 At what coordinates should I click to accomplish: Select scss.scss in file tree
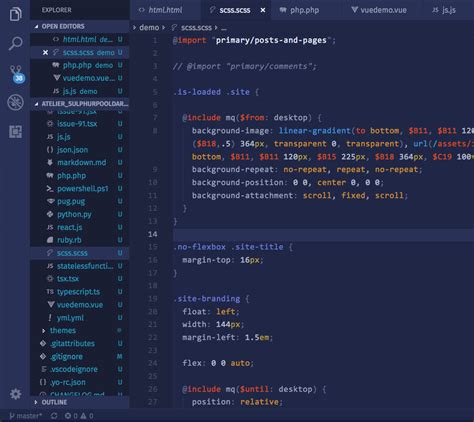click(x=80, y=253)
